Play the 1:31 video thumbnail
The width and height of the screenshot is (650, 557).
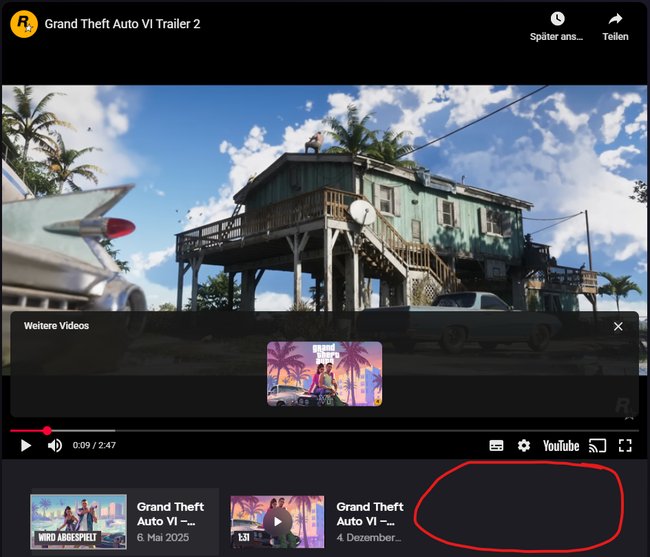pyautogui.click(x=277, y=522)
